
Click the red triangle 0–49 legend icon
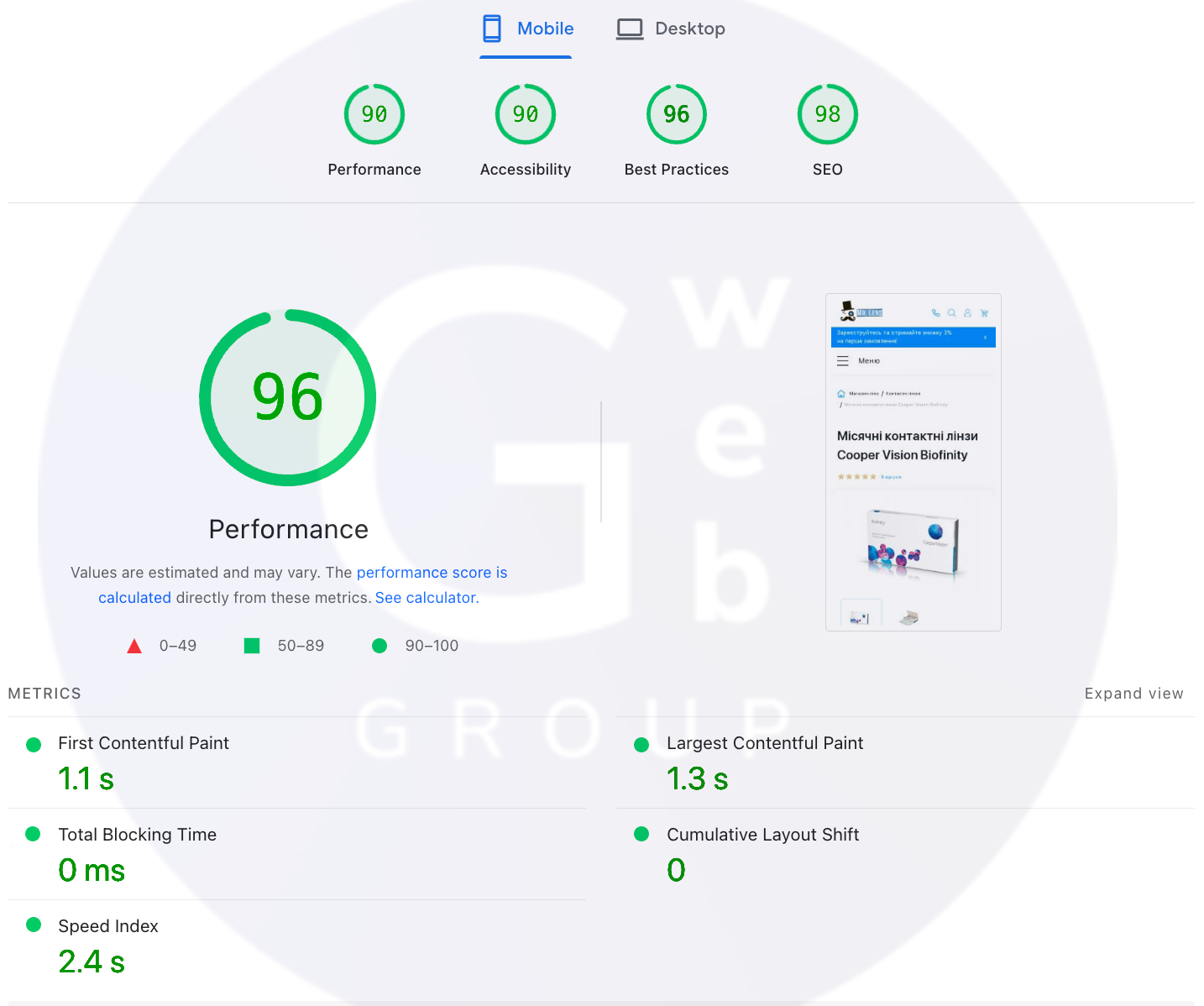(134, 646)
